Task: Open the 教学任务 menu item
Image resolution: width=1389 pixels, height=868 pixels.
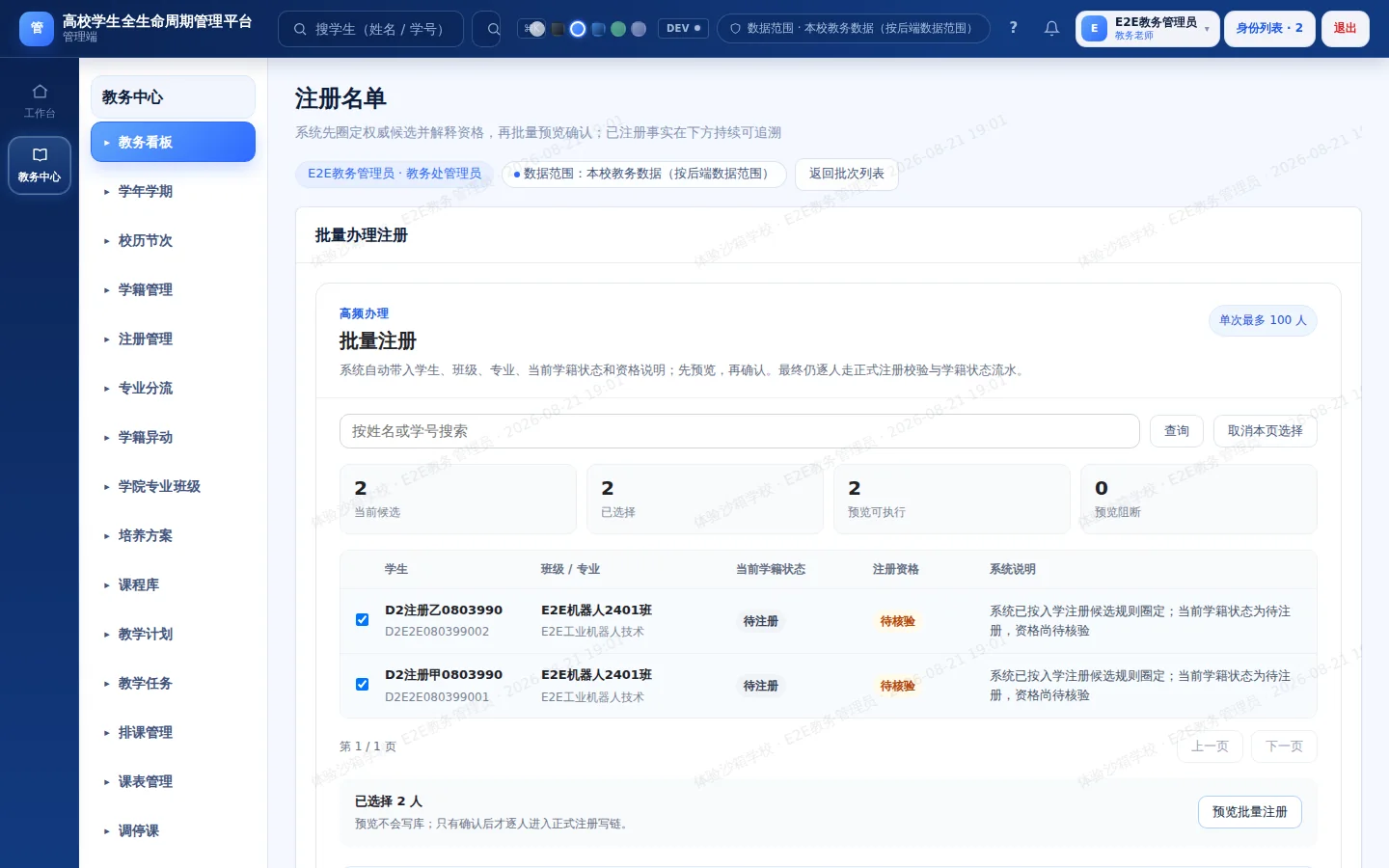Action: point(173,683)
